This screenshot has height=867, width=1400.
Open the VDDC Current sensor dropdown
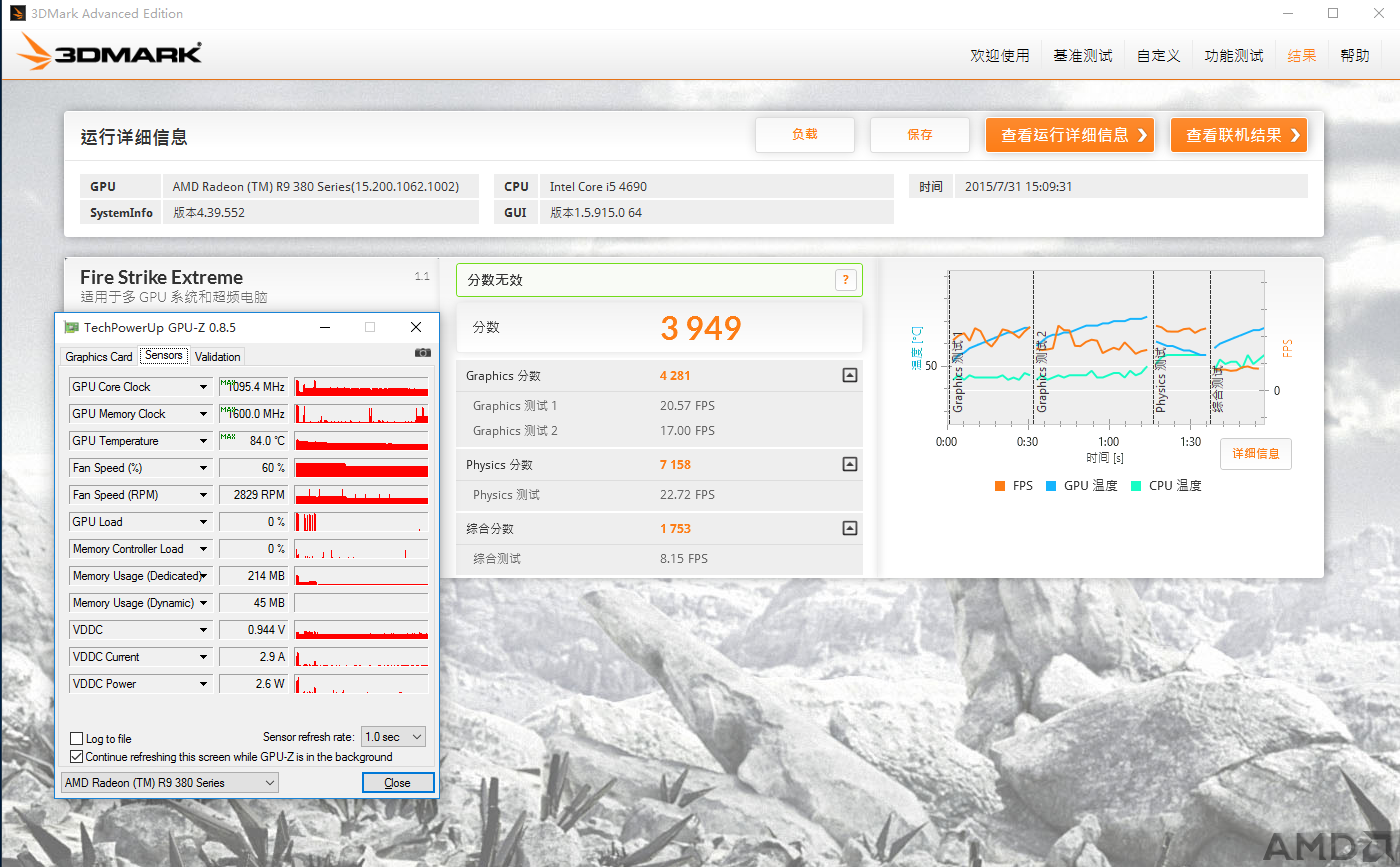click(204, 657)
